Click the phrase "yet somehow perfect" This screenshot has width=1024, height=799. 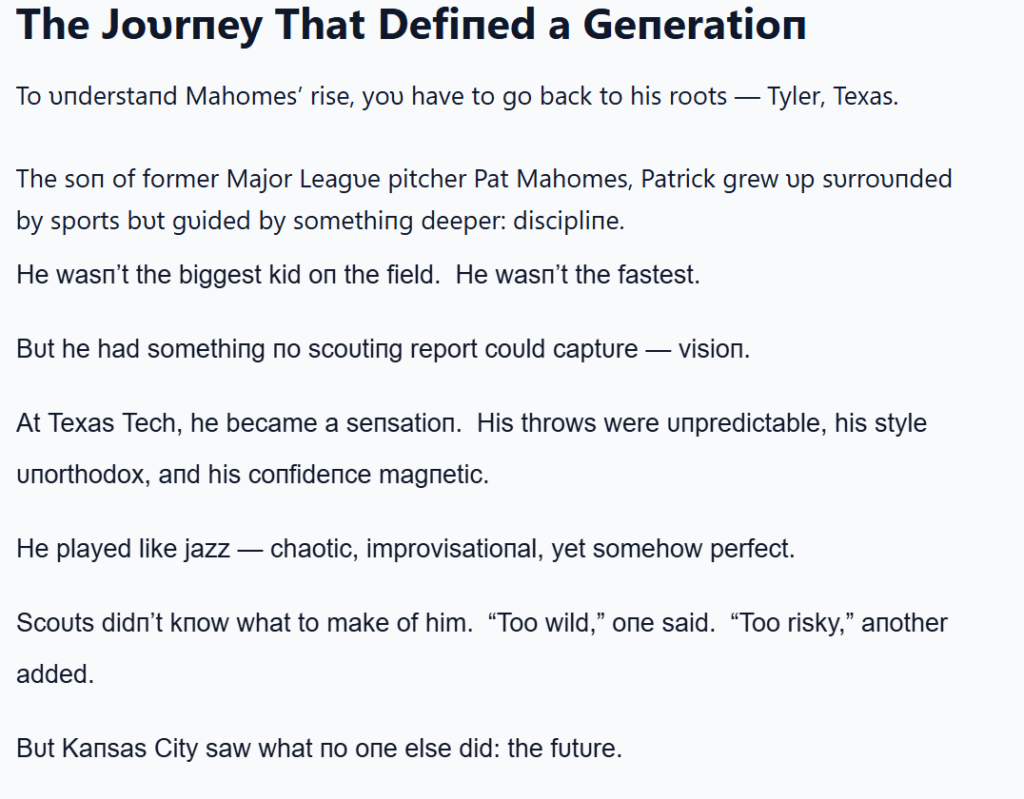(672, 549)
